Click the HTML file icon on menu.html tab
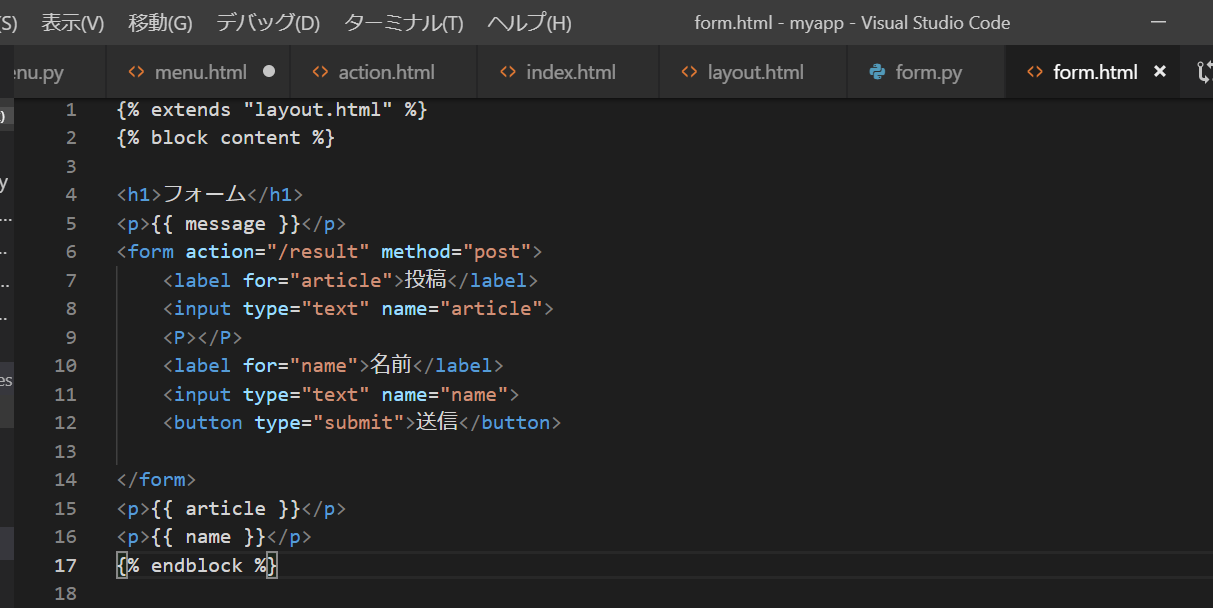This screenshot has width=1213, height=608. 136,72
